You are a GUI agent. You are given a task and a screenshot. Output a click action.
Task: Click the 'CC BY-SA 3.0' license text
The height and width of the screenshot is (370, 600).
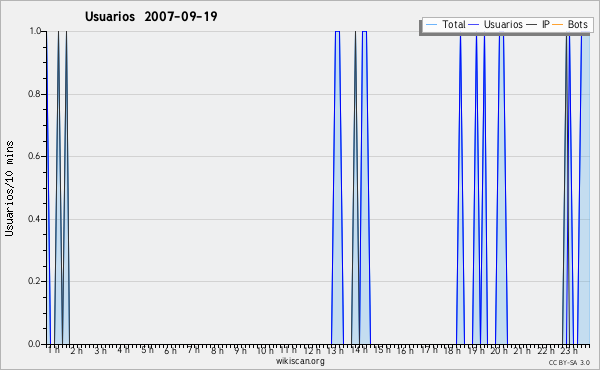pos(569,362)
